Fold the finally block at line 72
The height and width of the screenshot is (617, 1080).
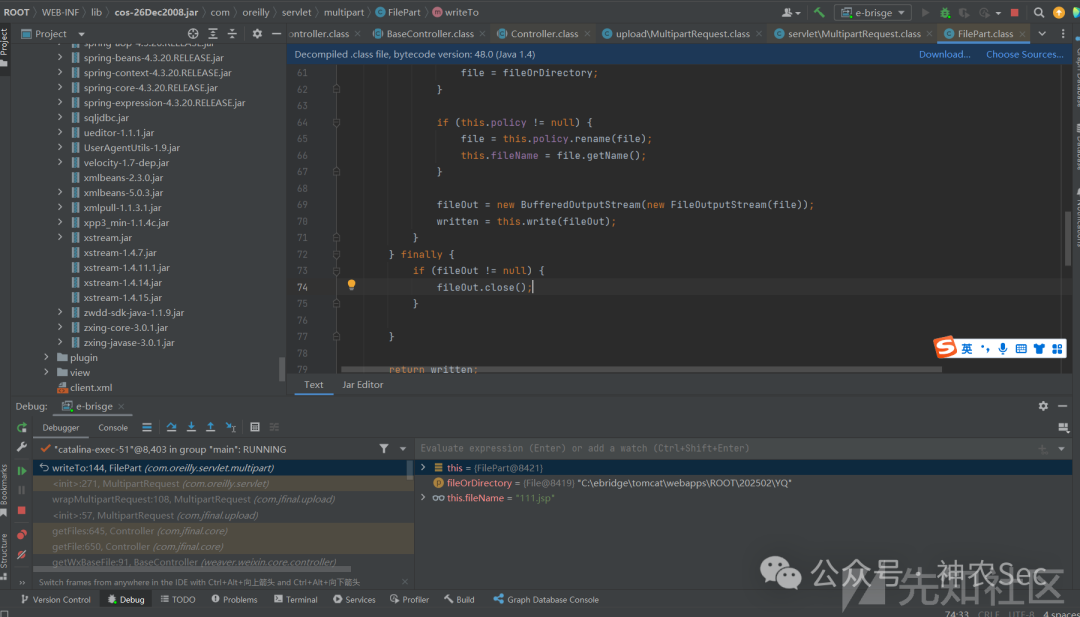(336, 254)
